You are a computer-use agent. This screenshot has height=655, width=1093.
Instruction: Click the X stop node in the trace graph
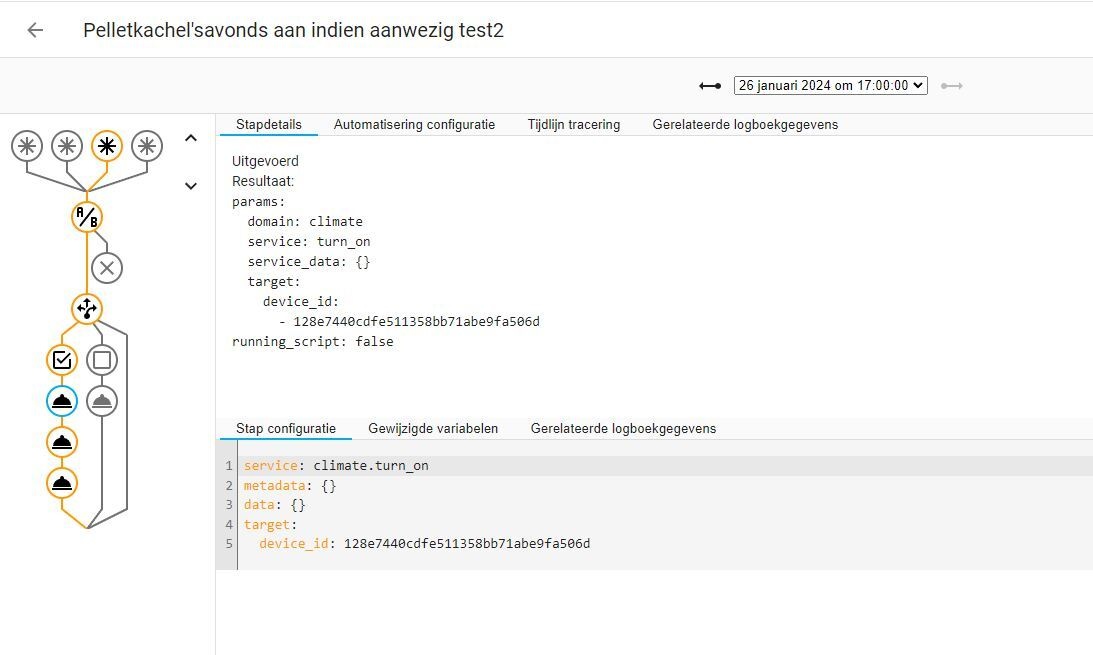(x=107, y=267)
